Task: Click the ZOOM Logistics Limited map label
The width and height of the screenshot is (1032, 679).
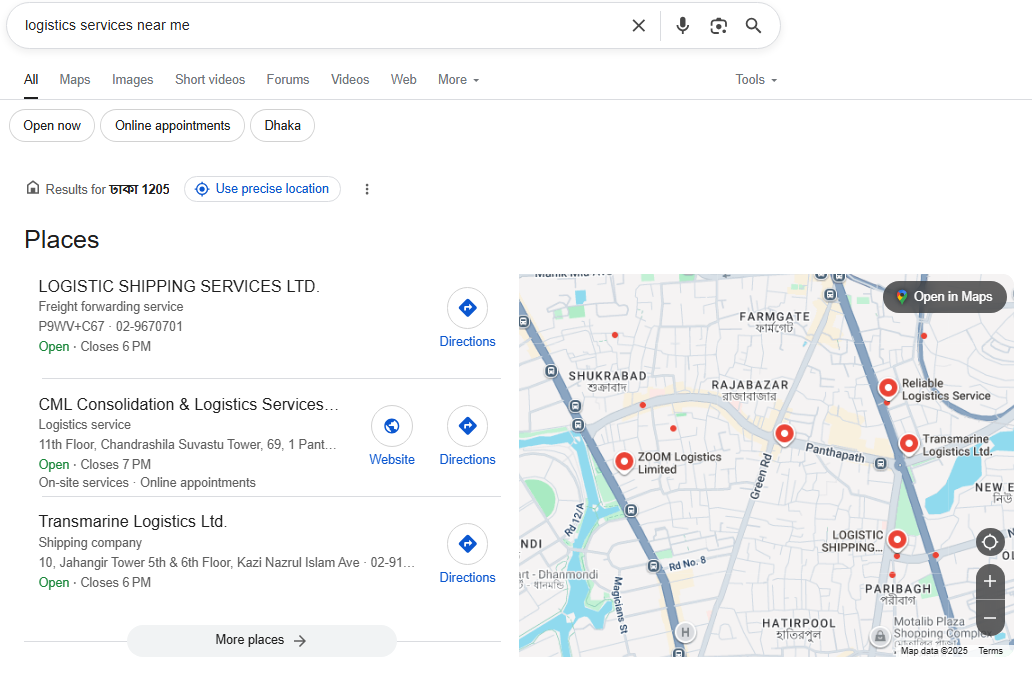Action: coord(679,463)
